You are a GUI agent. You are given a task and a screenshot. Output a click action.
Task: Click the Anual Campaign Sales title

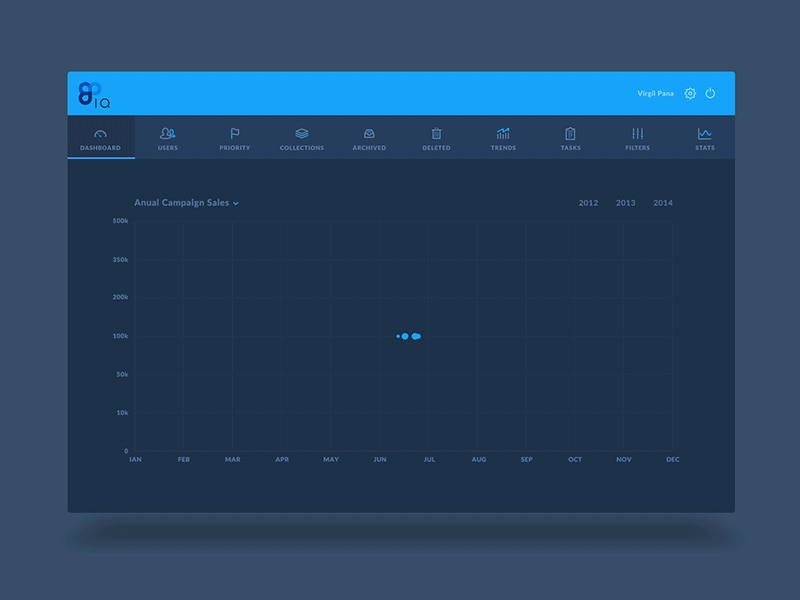[x=182, y=203]
